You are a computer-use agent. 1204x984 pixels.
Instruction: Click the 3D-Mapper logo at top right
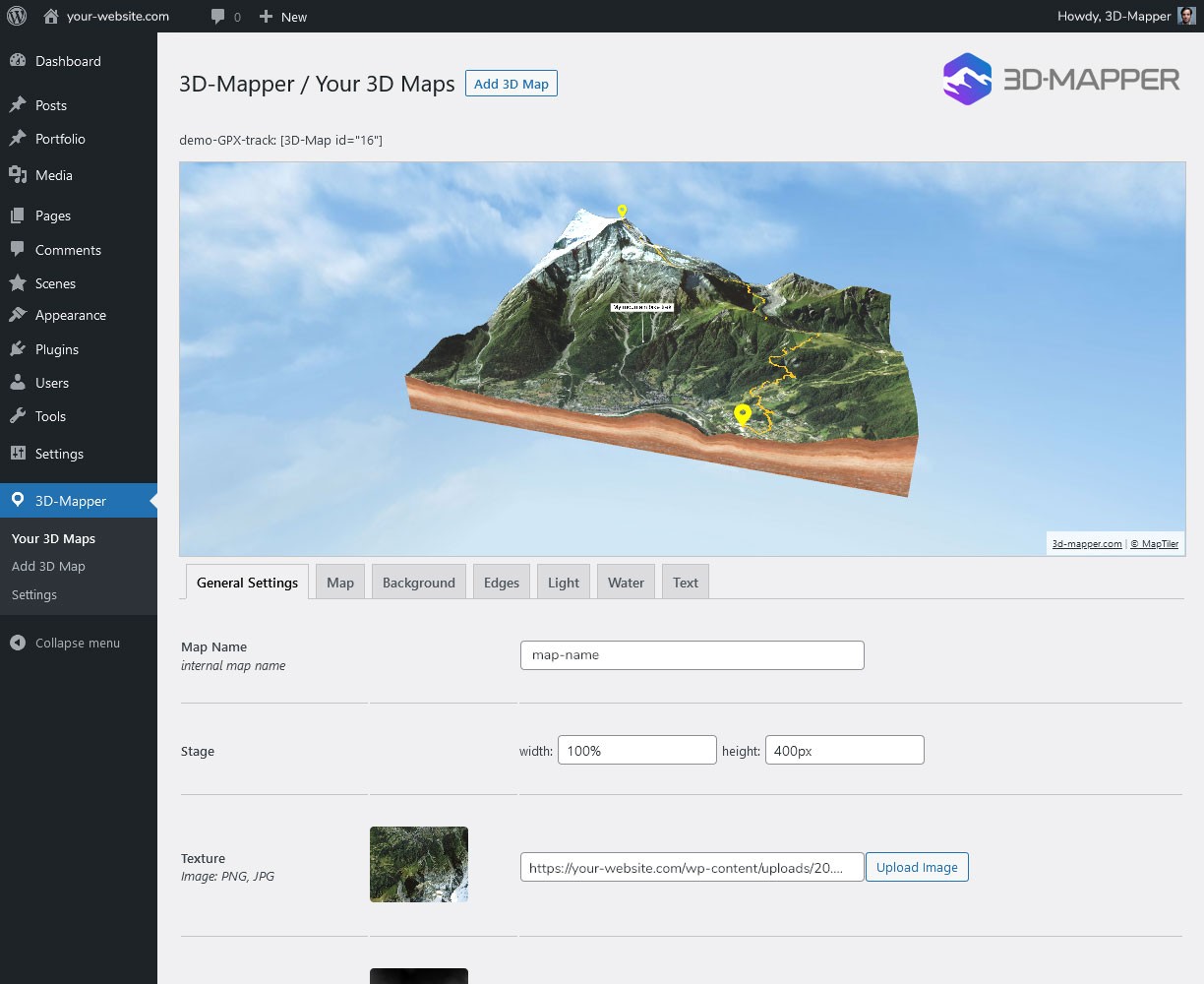click(1060, 79)
